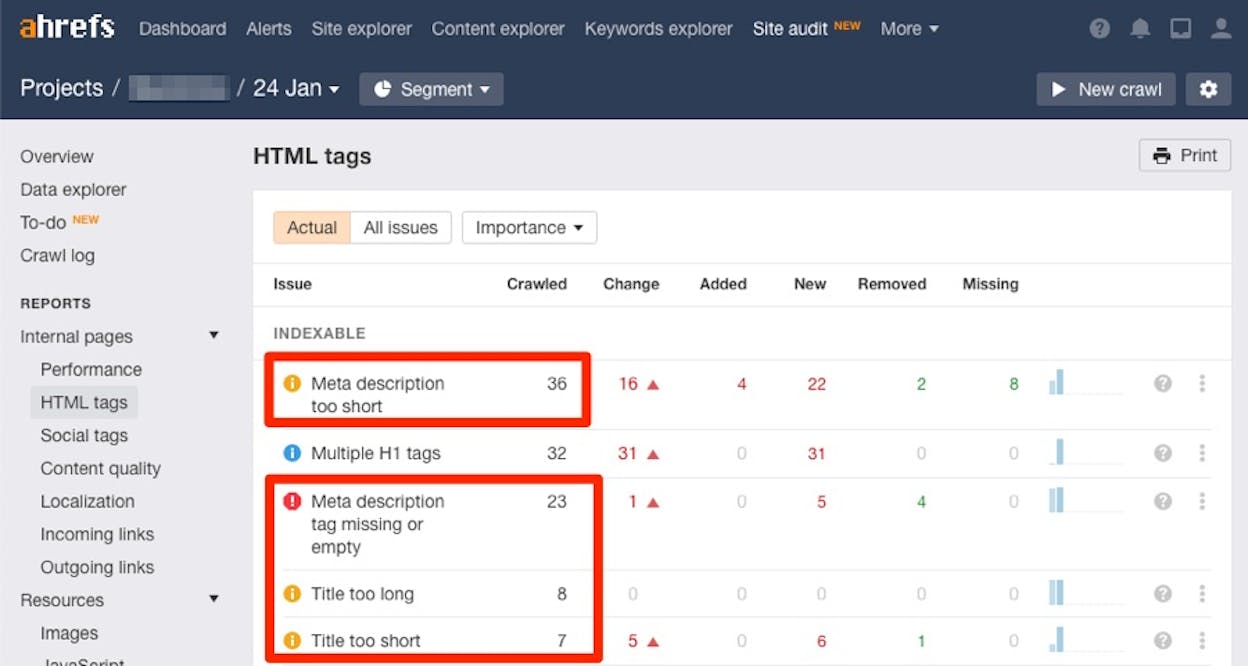Select the Actual filter toggle
This screenshot has height=666, width=1248.
(312, 228)
